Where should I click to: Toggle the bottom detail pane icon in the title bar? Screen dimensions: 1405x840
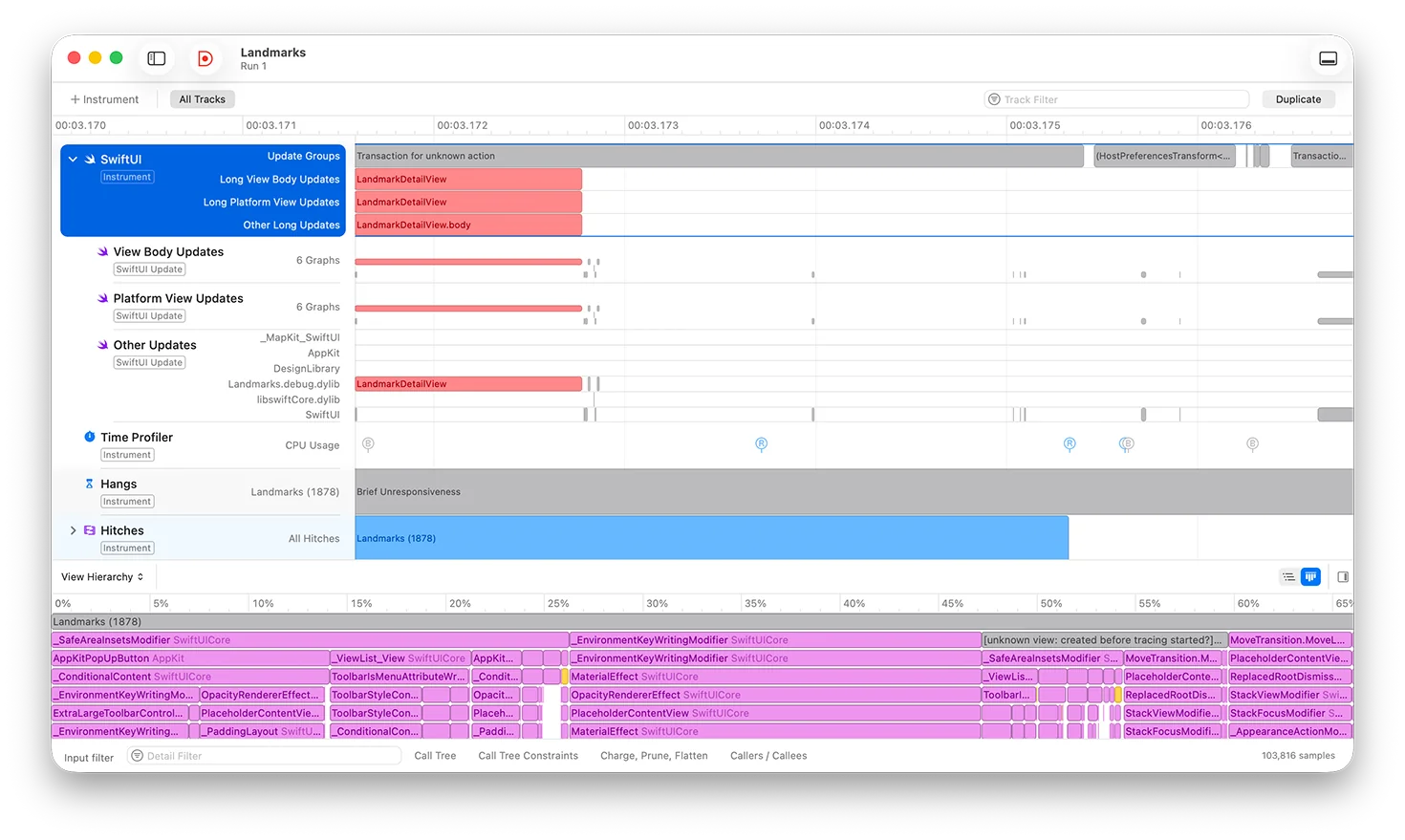point(1328,58)
